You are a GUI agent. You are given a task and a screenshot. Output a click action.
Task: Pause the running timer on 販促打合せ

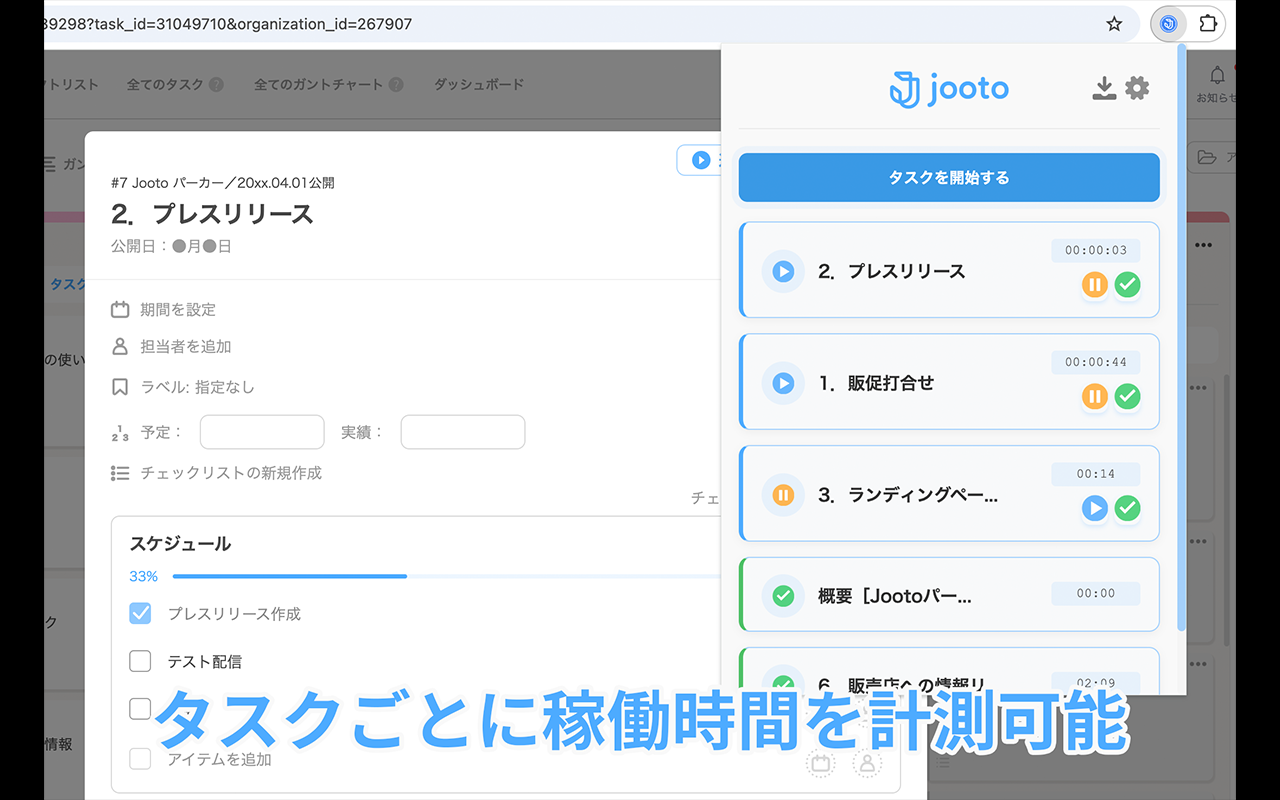click(x=1096, y=397)
